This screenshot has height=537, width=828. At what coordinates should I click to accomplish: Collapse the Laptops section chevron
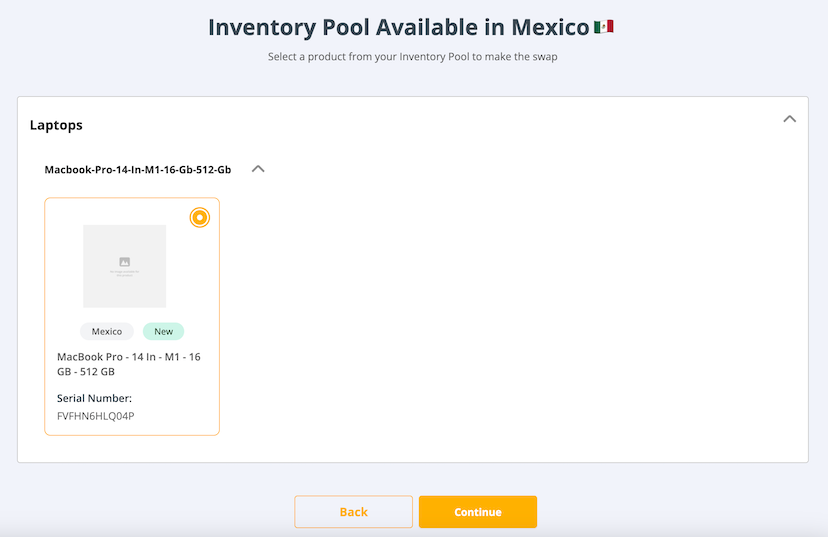click(x=789, y=119)
